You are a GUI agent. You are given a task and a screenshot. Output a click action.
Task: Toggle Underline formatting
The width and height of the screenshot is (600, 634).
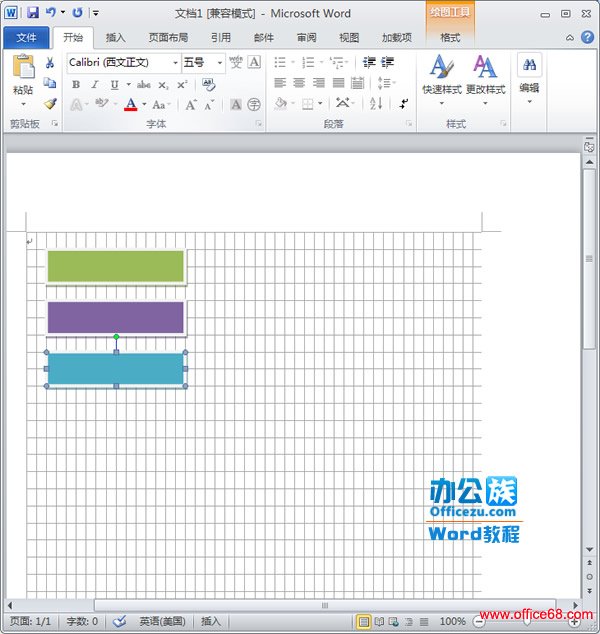[x=115, y=85]
